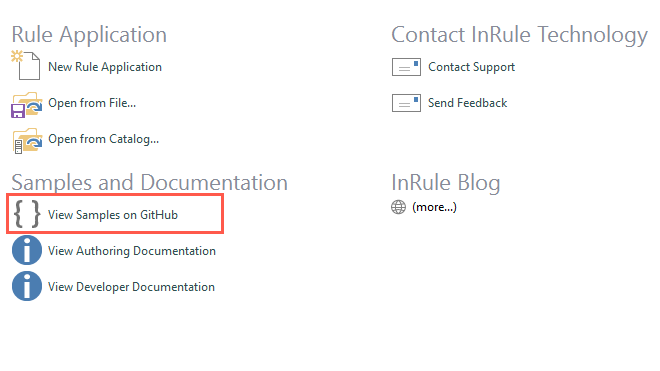Screen dimensions: 660x371
Task: Open View Authoring Documentation link
Action: click(132, 251)
